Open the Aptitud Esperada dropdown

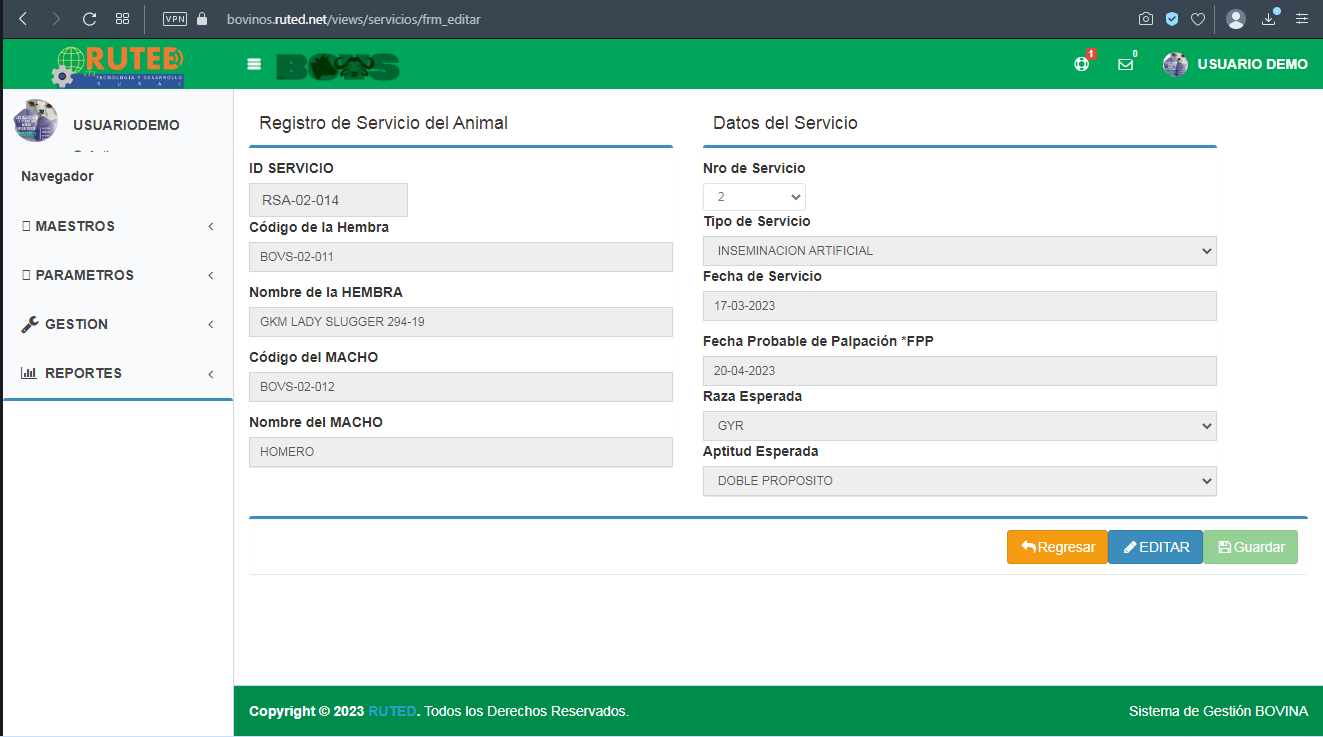point(959,481)
